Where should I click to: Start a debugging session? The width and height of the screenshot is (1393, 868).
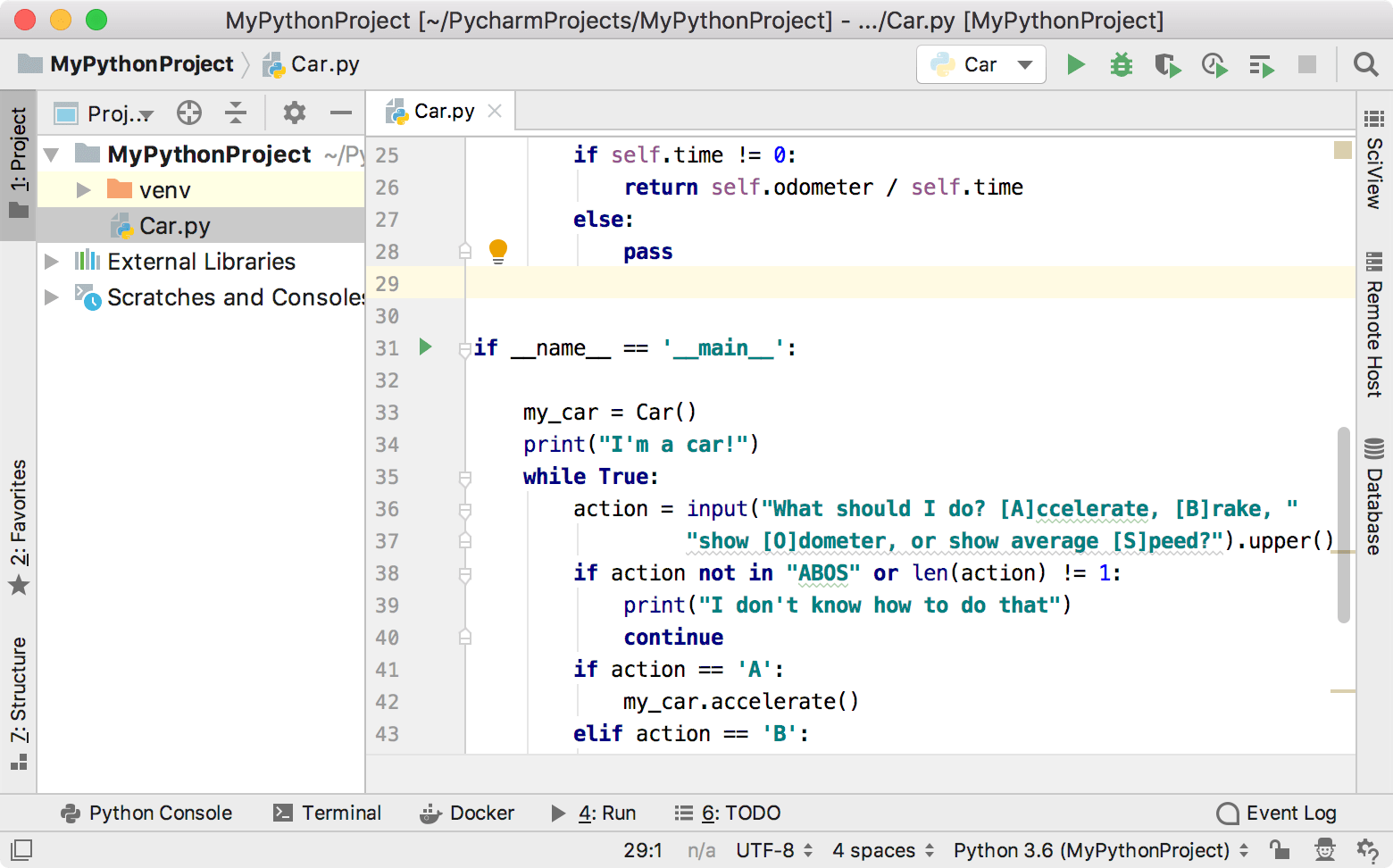pyautogui.click(x=1121, y=64)
